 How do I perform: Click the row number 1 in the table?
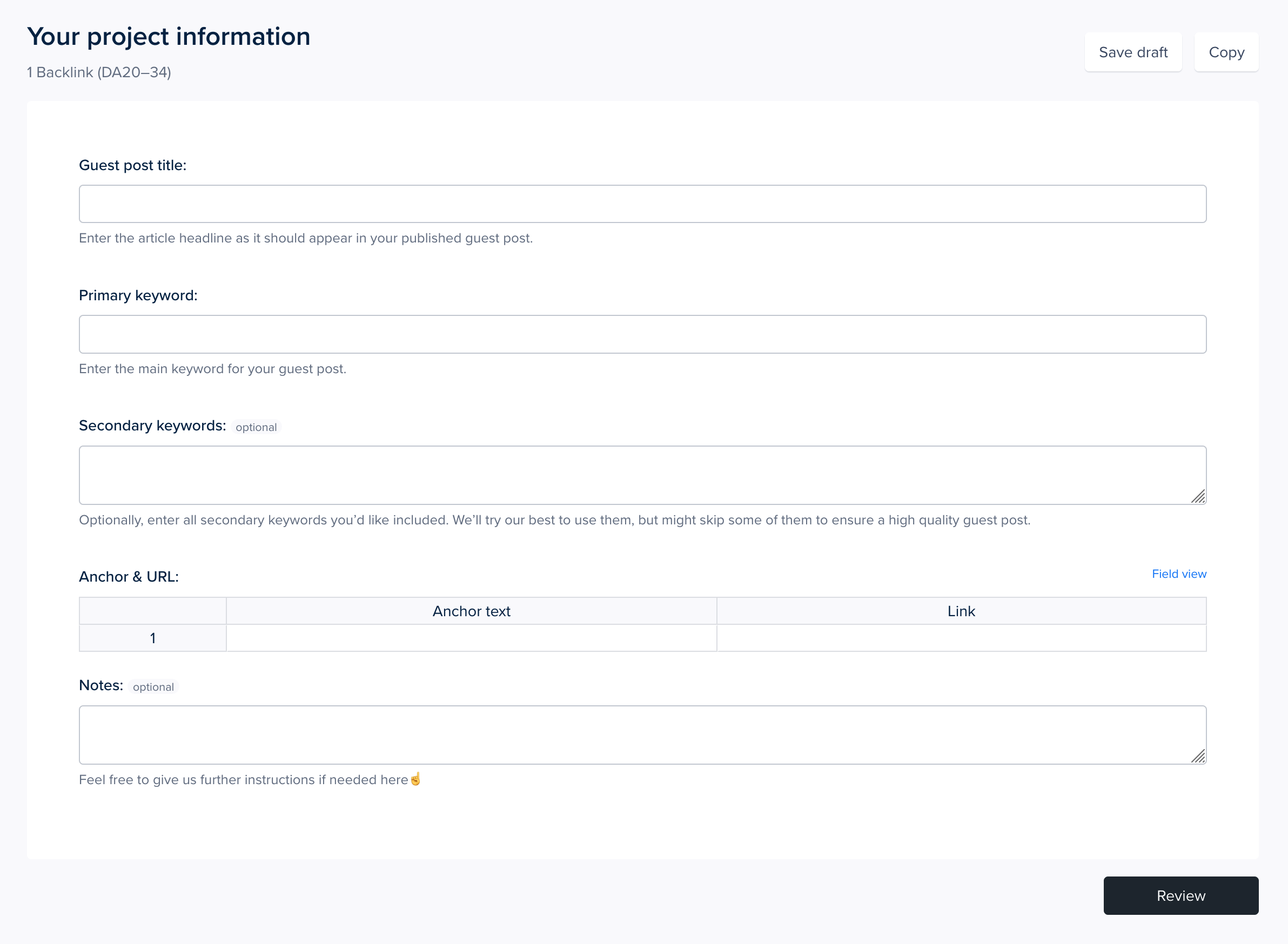point(152,638)
